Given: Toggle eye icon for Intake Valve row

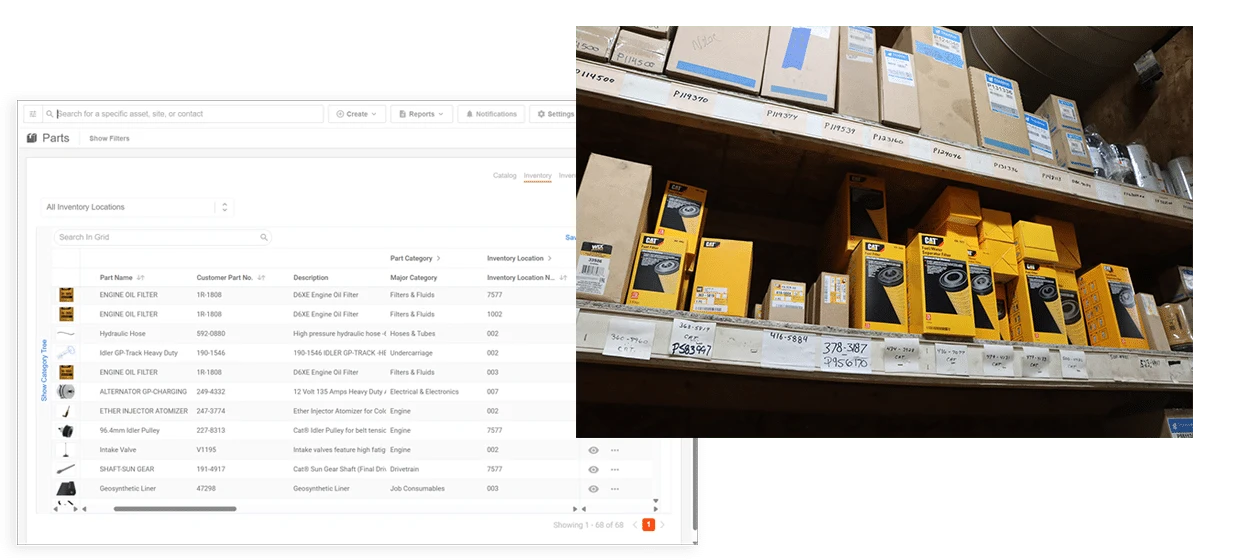Looking at the screenshot, I should (x=593, y=450).
